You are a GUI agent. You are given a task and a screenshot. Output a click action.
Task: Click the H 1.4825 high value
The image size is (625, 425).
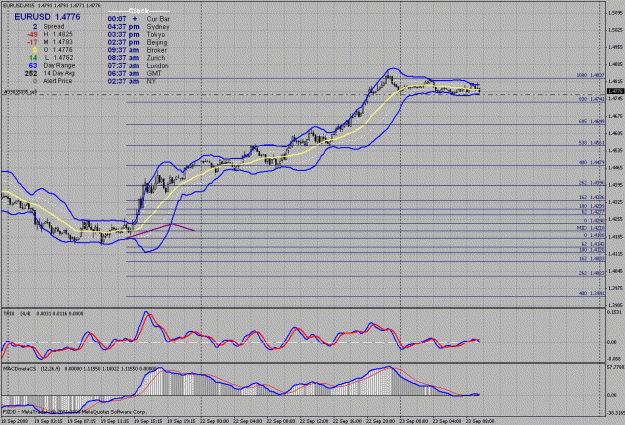click(58, 34)
